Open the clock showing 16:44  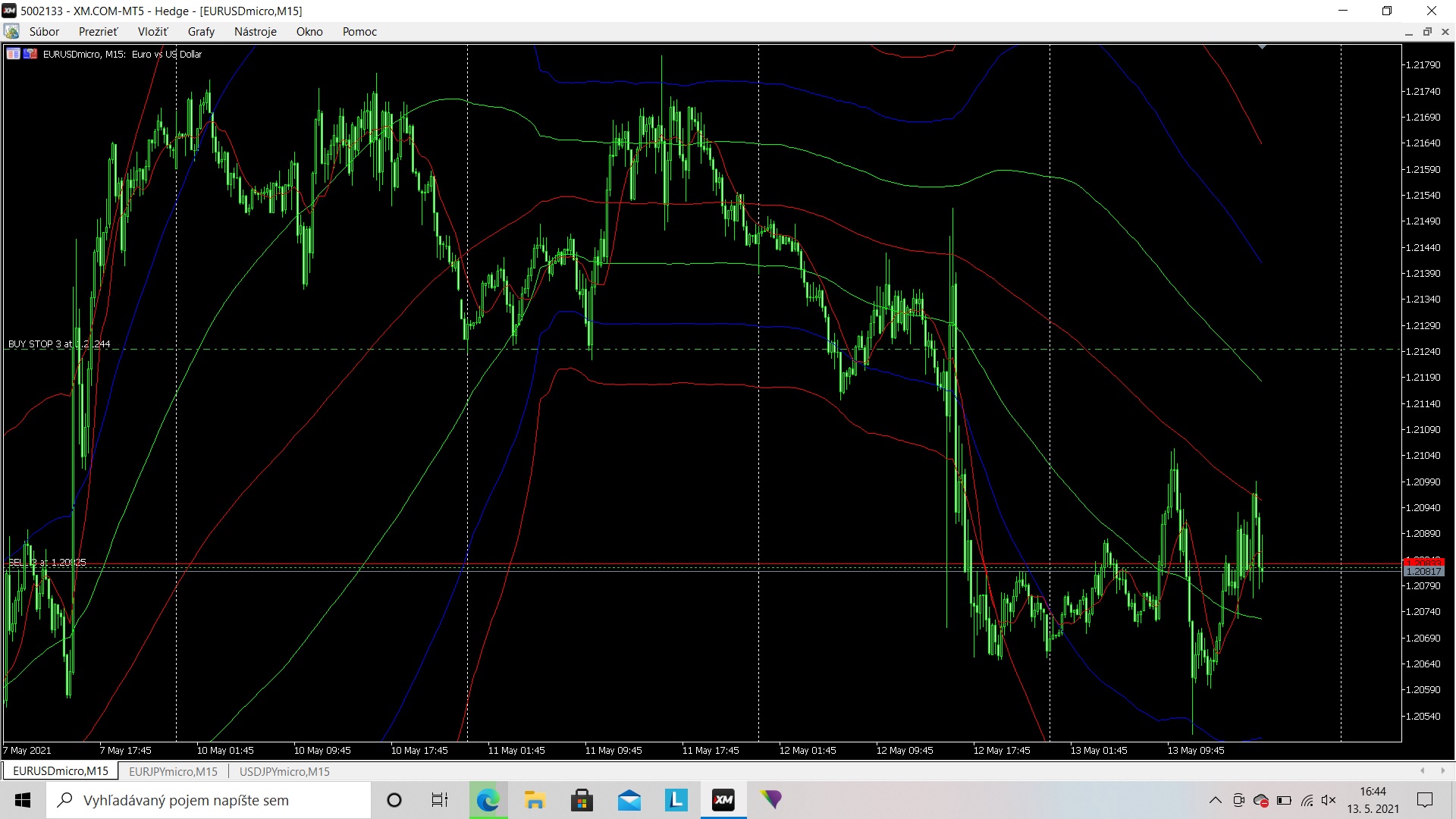(x=1373, y=800)
